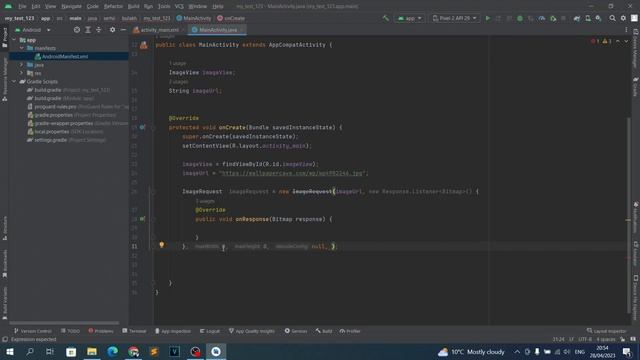640x360 pixels.
Task: Click the Search Everywhere magnifier icon
Action: [x=612, y=18]
